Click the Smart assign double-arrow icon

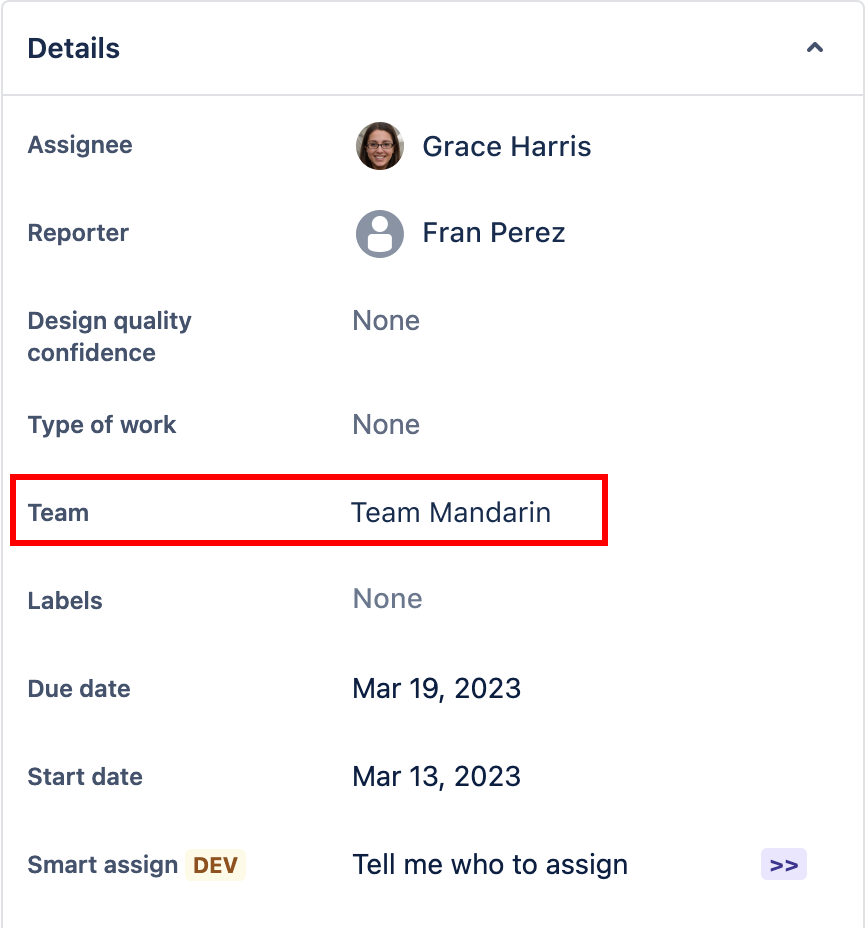point(784,865)
